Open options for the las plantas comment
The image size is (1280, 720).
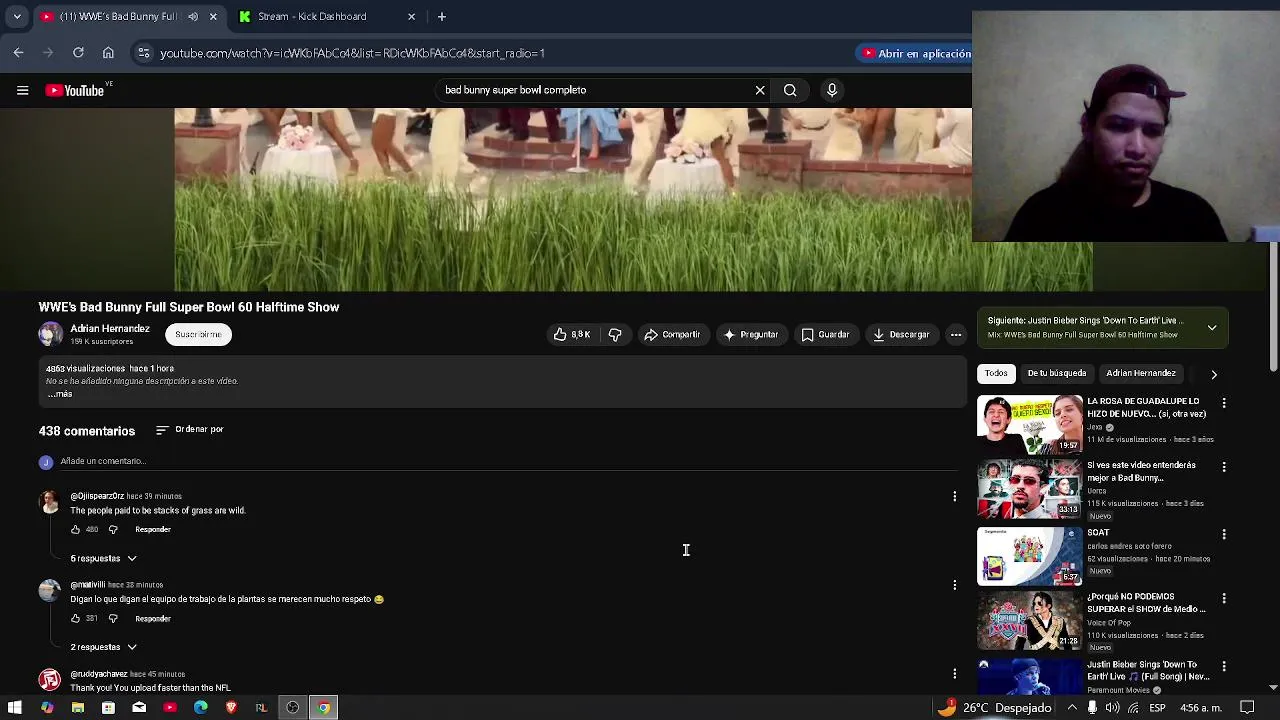[954, 584]
